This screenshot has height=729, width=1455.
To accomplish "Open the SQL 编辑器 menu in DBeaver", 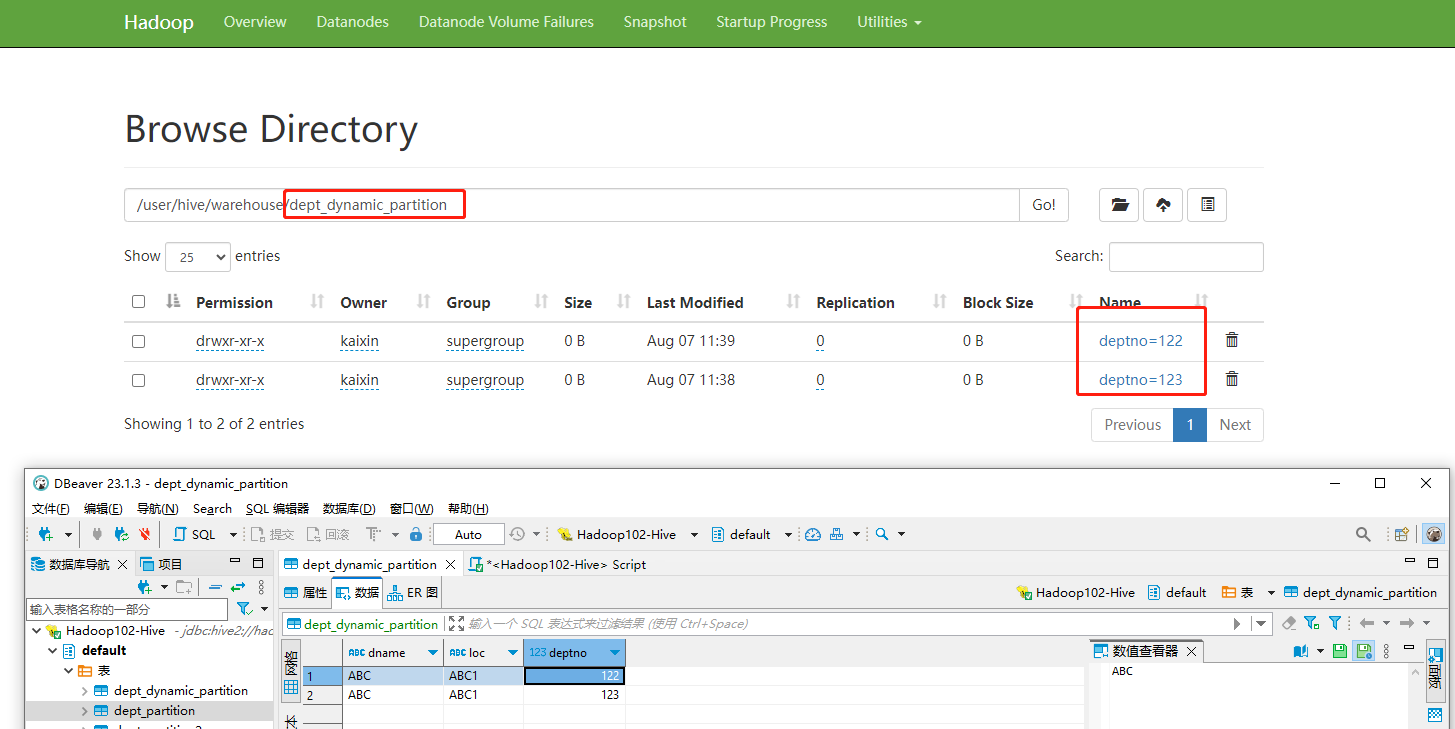I will [x=277, y=508].
